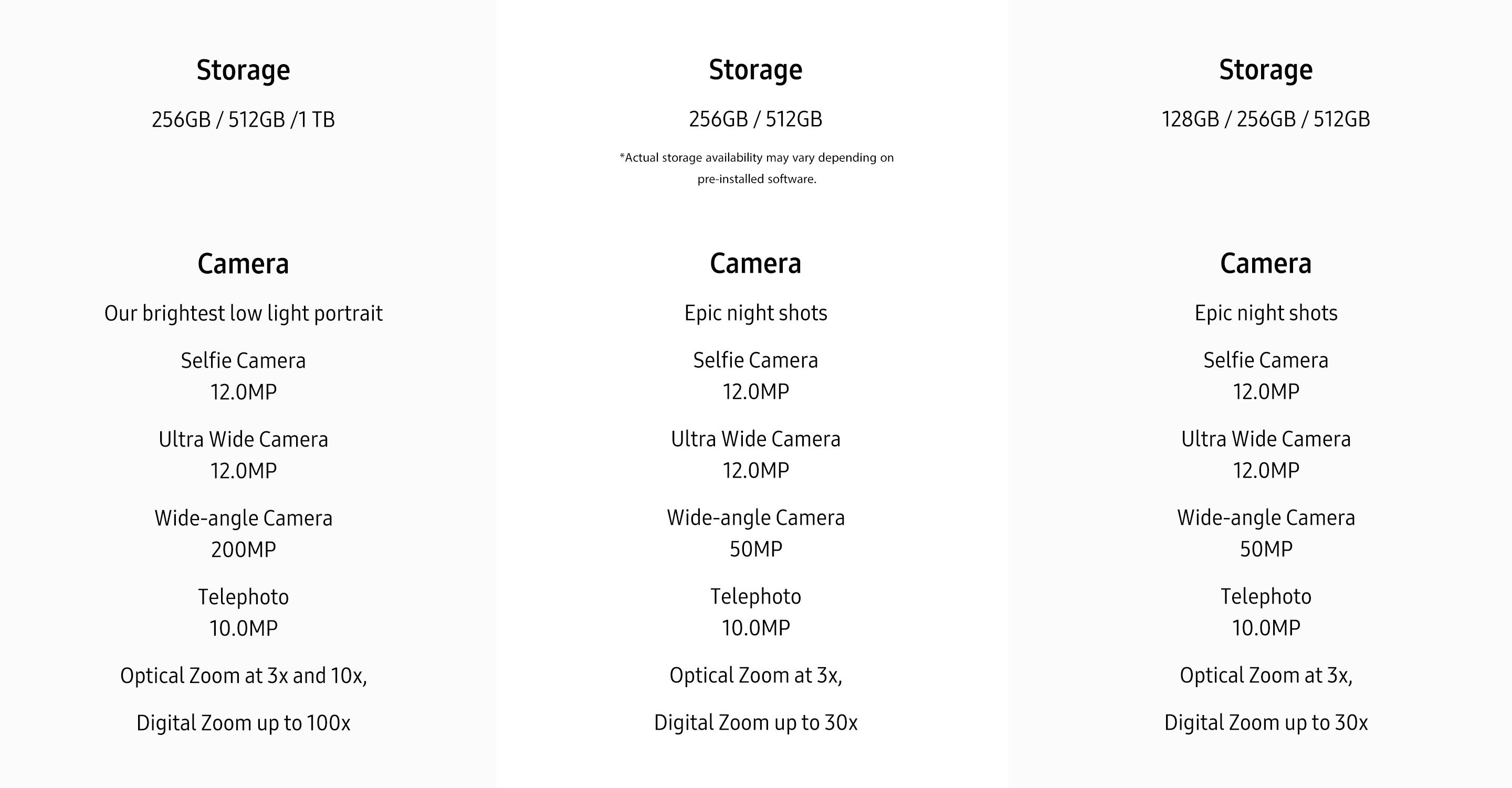The width and height of the screenshot is (1512, 788).
Task: Click the 200MP wide-angle camera value
Action: pyautogui.click(x=243, y=549)
